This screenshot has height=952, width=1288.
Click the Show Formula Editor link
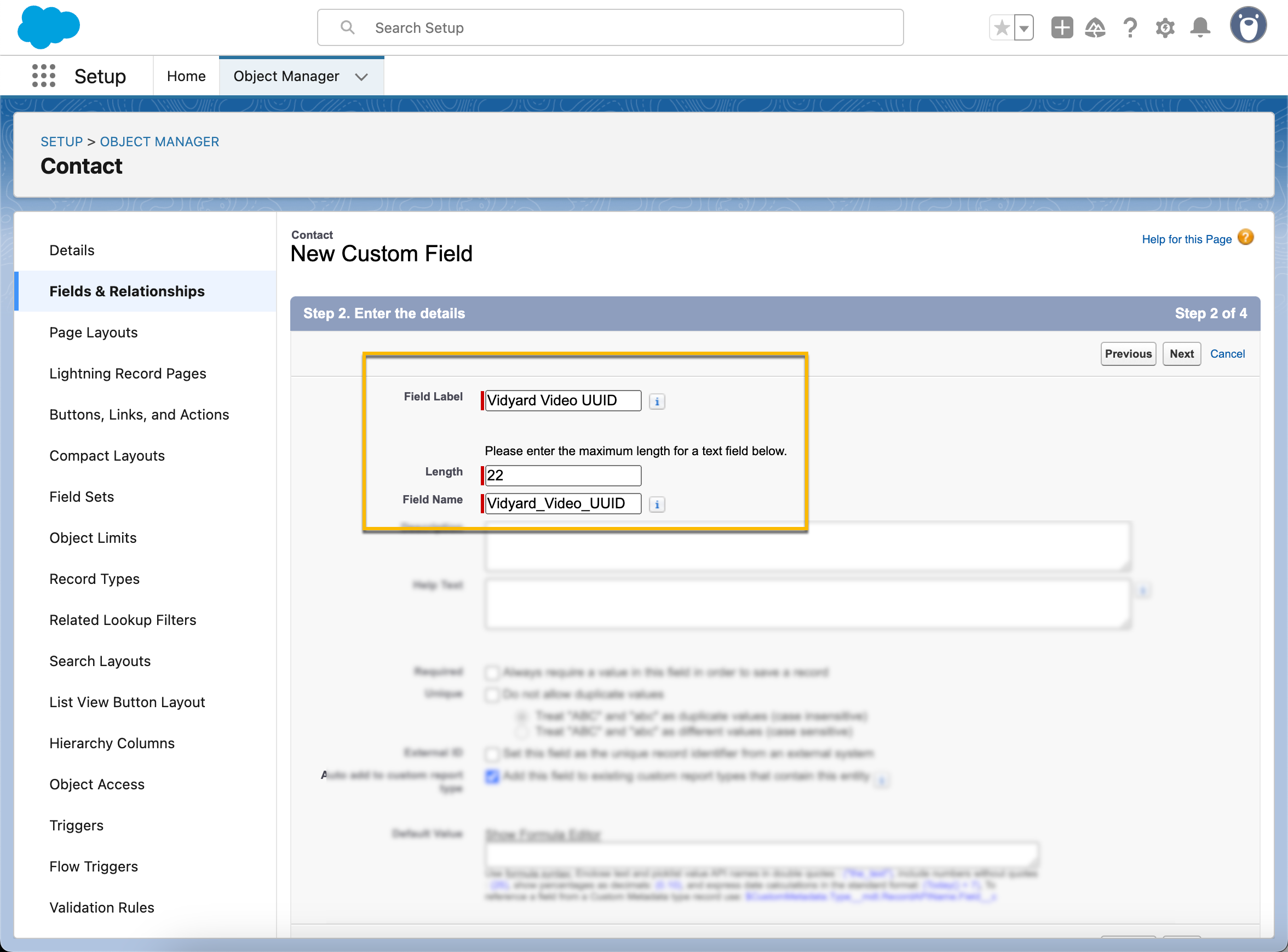click(x=543, y=834)
